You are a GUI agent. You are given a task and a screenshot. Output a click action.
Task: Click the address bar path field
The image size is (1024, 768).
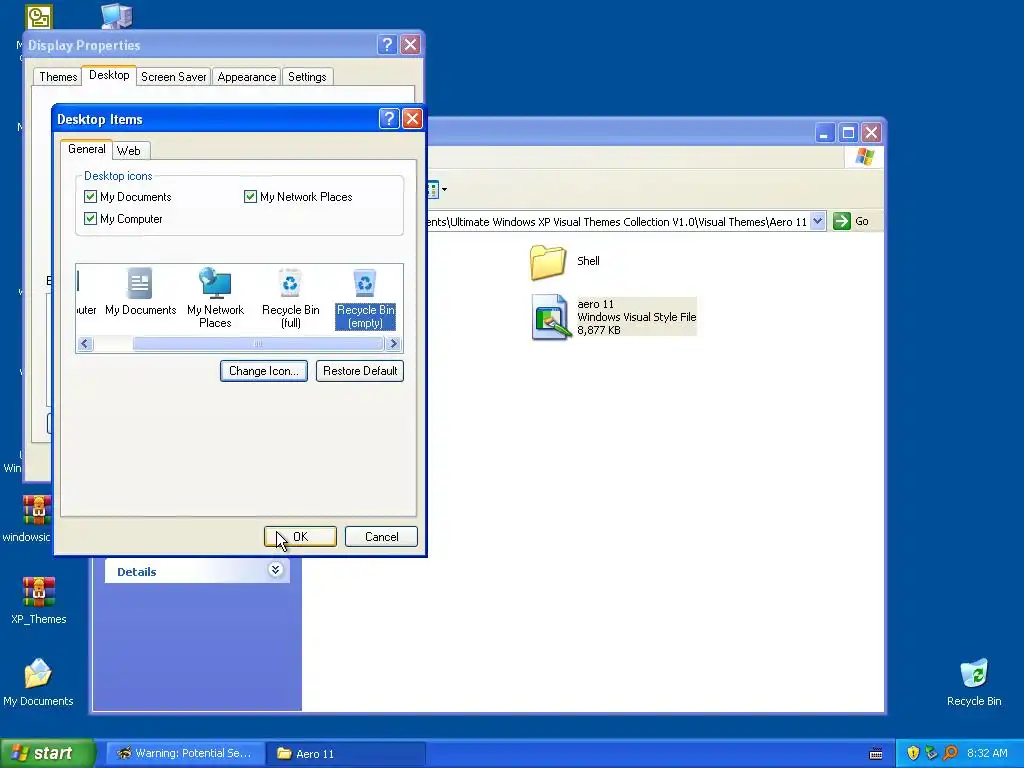click(x=618, y=222)
